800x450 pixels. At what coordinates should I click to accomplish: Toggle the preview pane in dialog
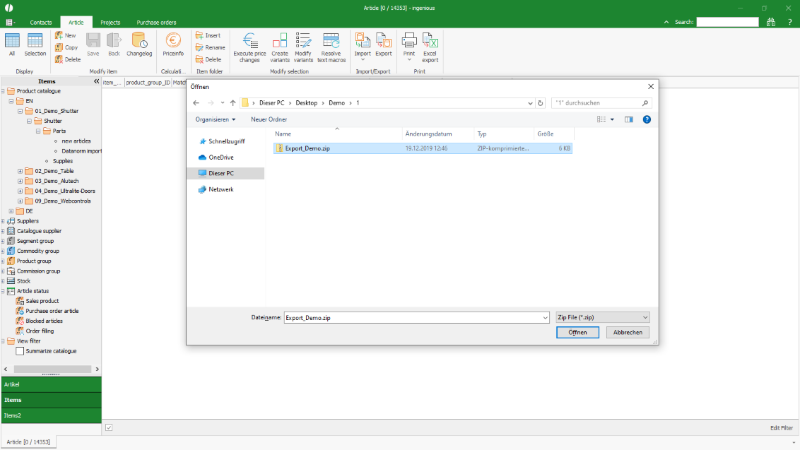click(x=629, y=119)
